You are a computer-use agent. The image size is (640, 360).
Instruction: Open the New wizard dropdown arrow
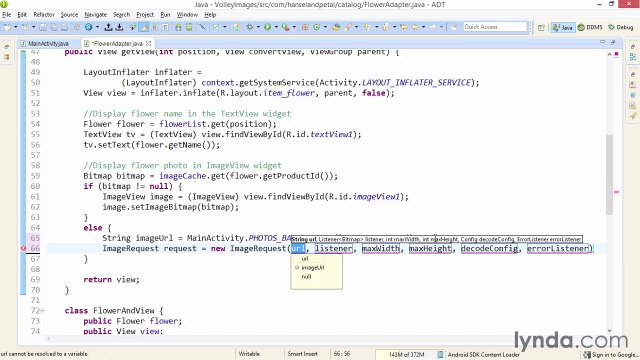[x=16, y=27]
